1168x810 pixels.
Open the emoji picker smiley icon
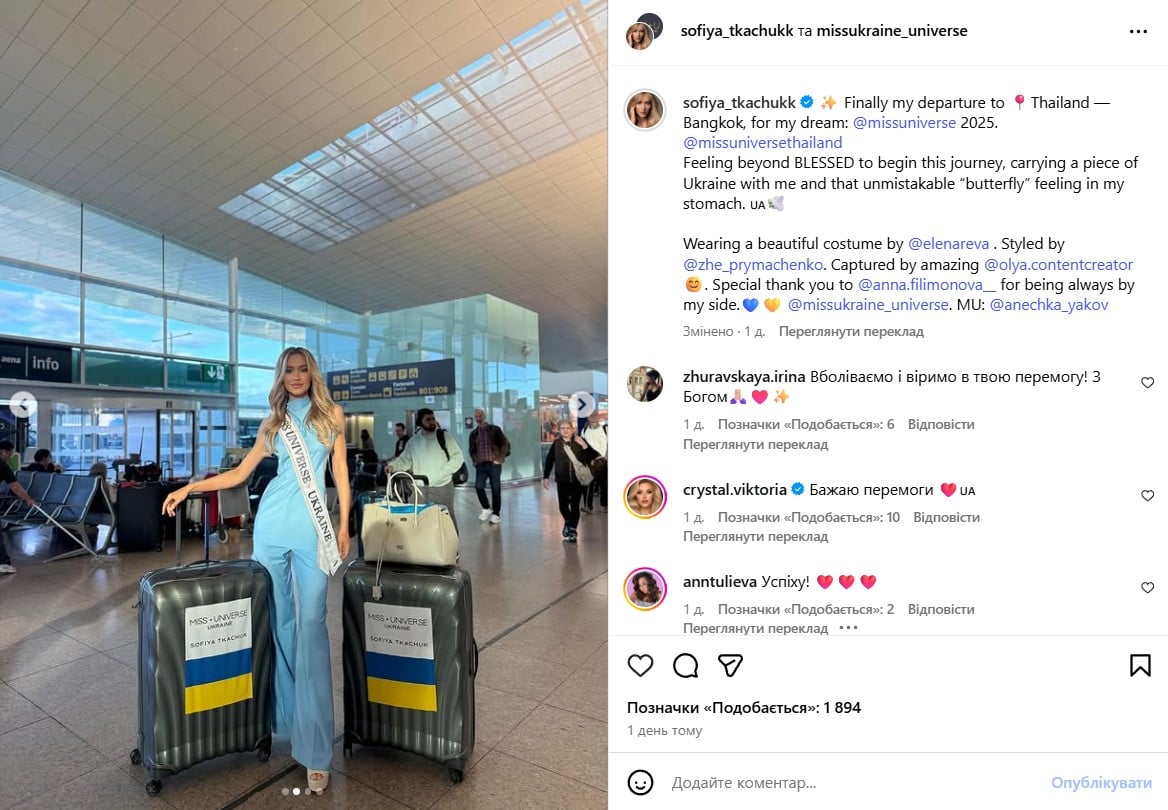(640, 782)
